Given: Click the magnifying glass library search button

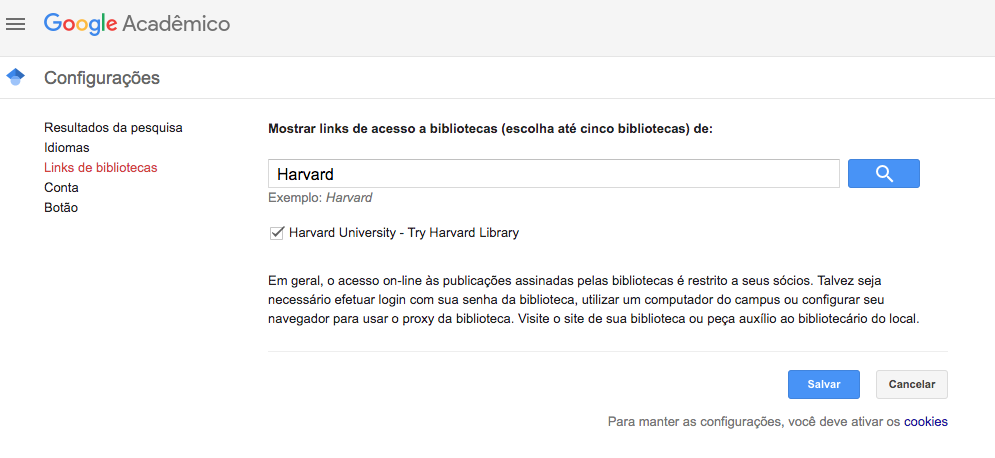Looking at the screenshot, I should [x=883, y=173].
